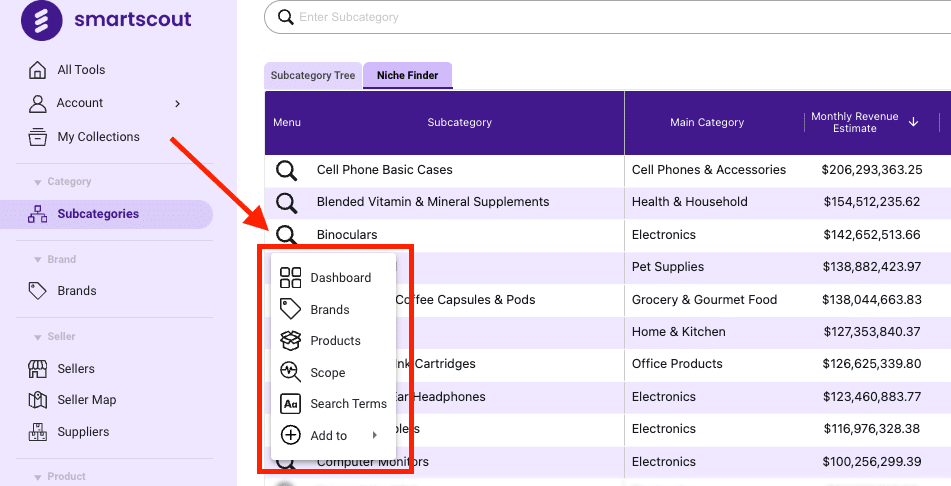Open menu icon for Binoculars row
Image resolution: width=951 pixels, height=486 pixels.
click(286, 235)
